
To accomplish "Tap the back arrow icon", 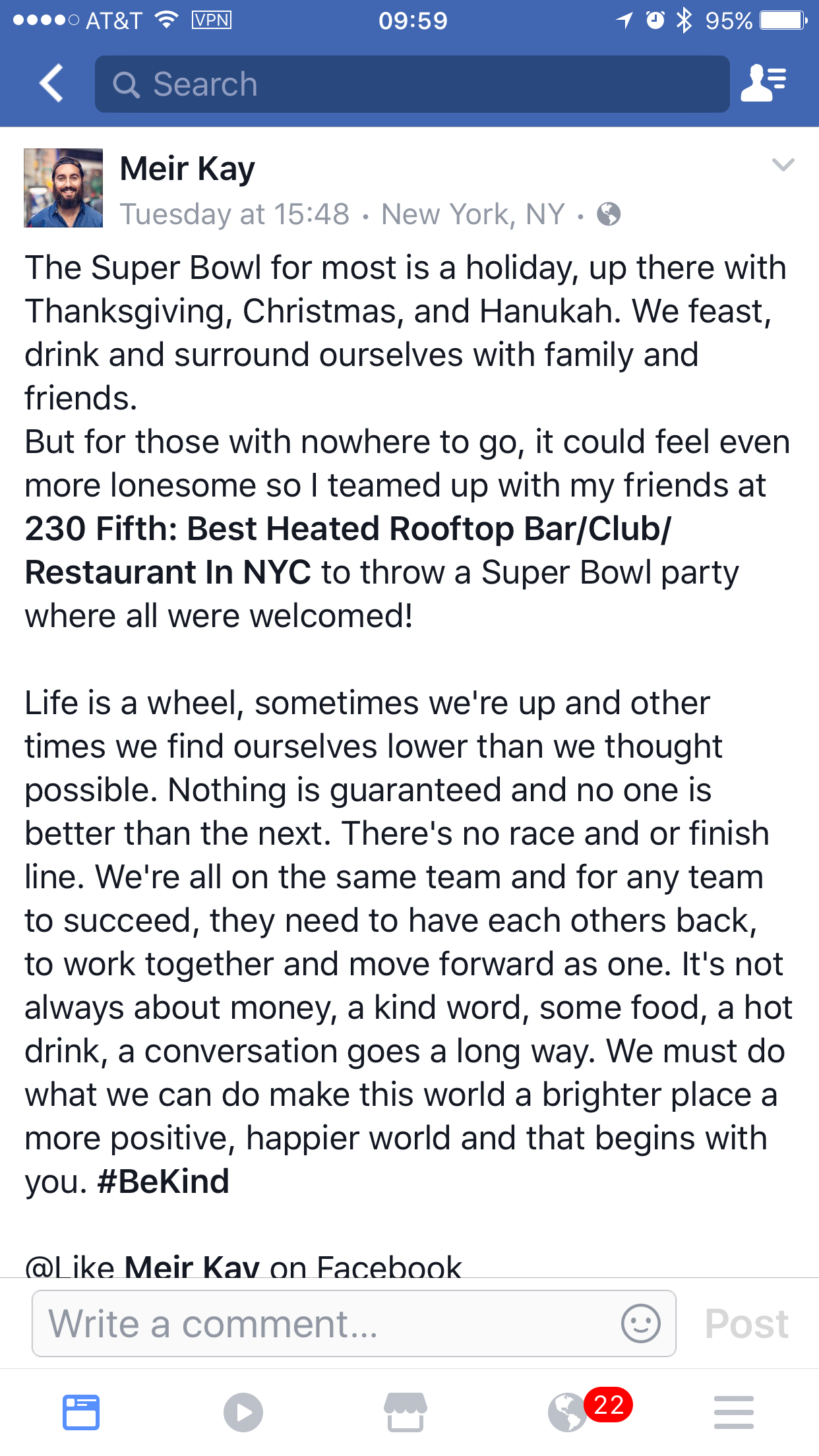I will pyautogui.click(x=51, y=84).
